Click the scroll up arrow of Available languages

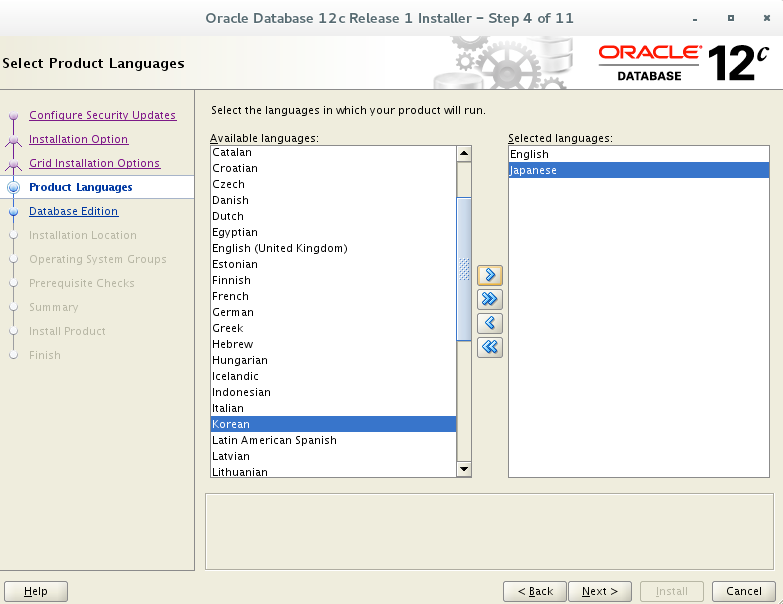click(x=464, y=153)
